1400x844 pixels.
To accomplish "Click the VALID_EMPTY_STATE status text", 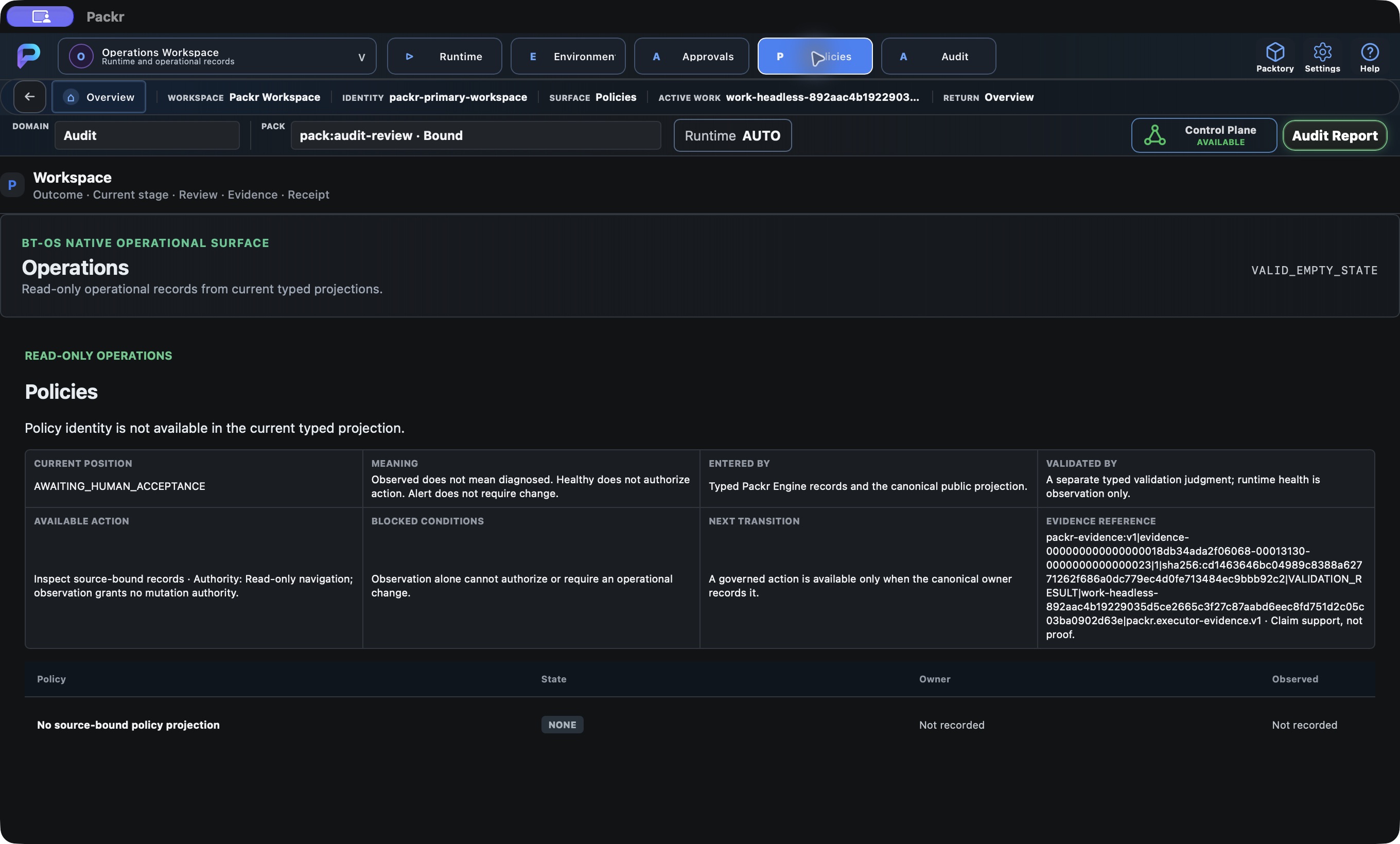I will point(1314,270).
